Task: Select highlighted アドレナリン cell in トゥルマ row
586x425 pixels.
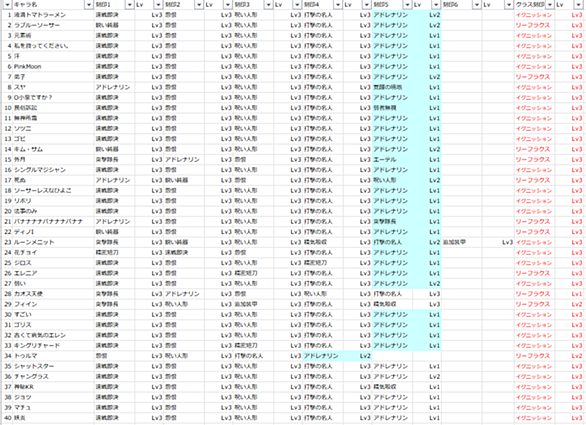Action: click(323, 356)
